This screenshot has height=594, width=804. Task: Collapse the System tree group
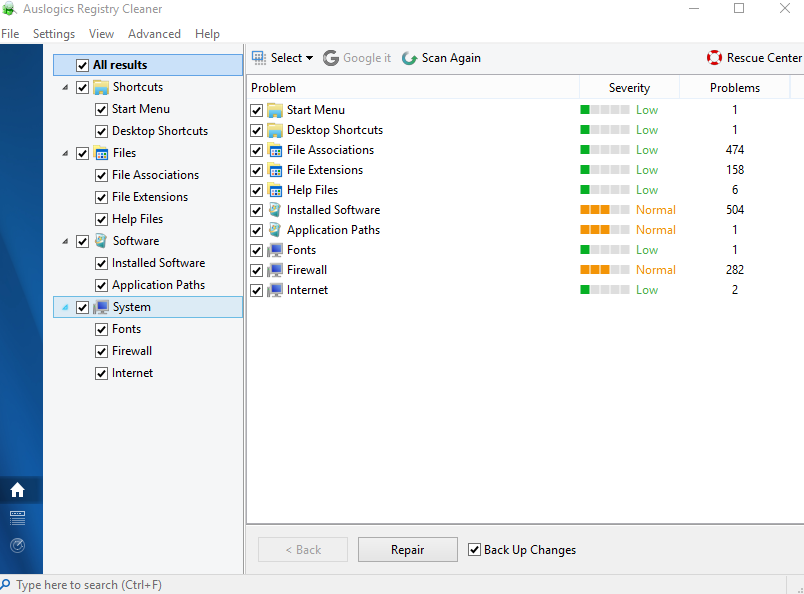[66, 307]
